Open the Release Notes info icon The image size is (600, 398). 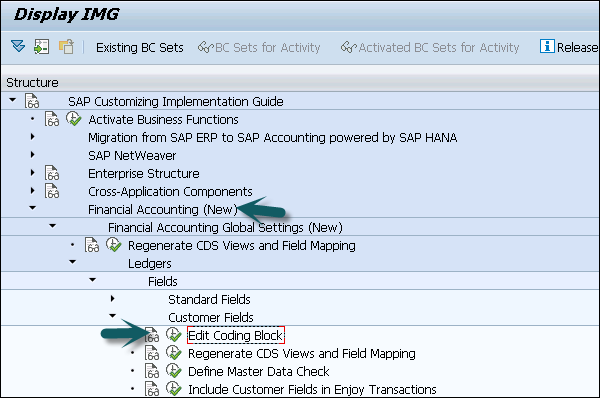(x=547, y=46)
